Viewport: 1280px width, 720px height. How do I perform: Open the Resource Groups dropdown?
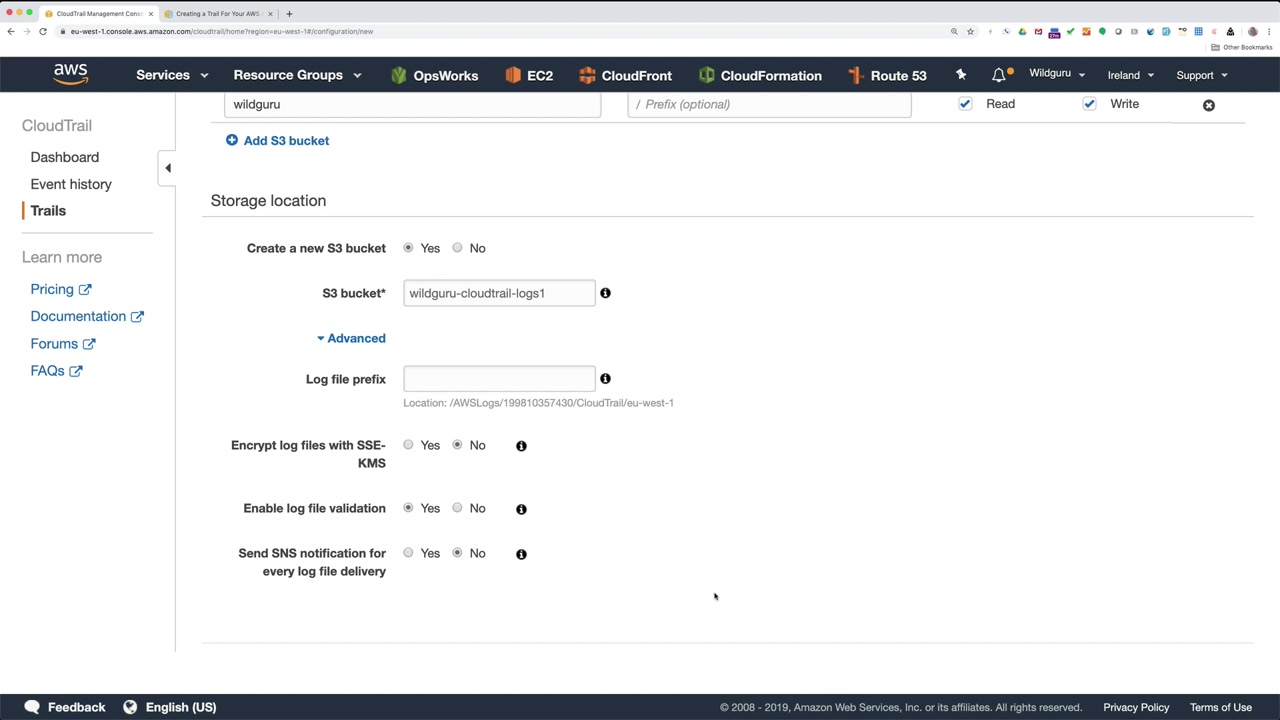[297, 75]
